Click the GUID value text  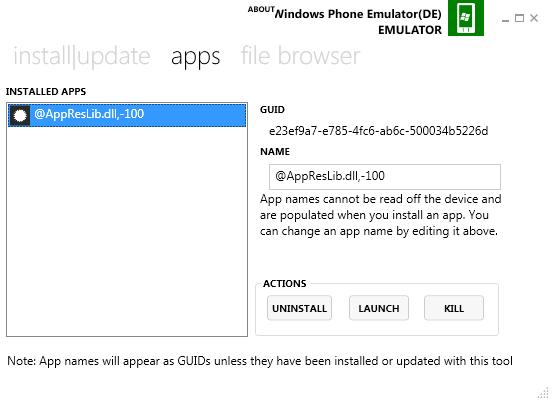click(x=378, y=131)
